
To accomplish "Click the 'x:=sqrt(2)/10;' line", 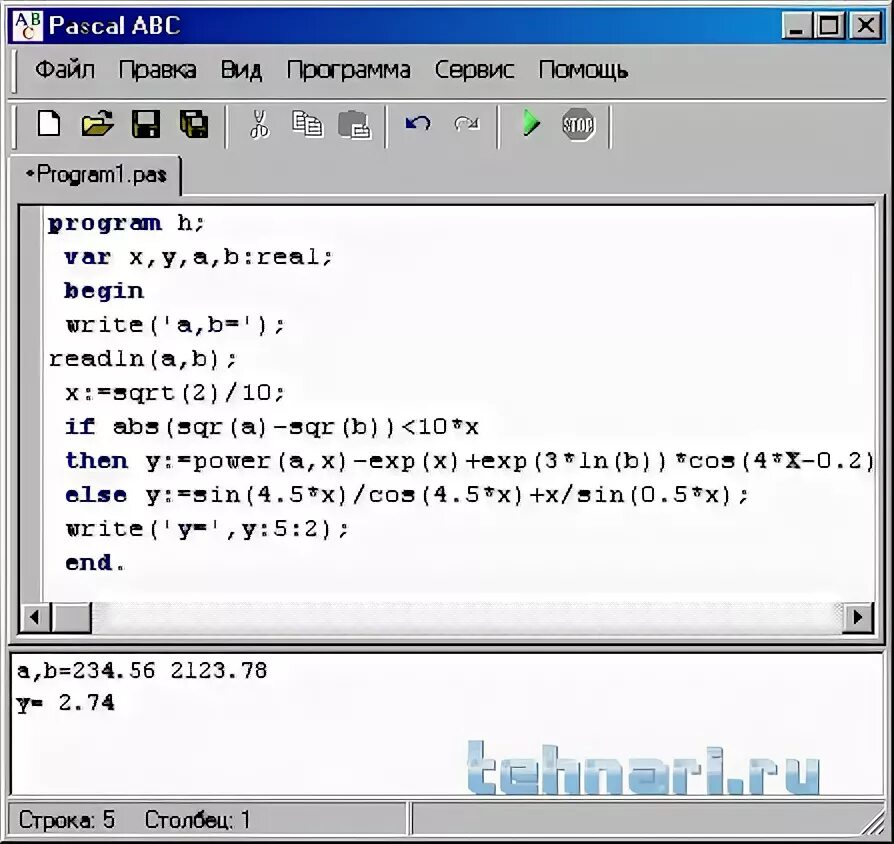I will [x=174, y=393].
